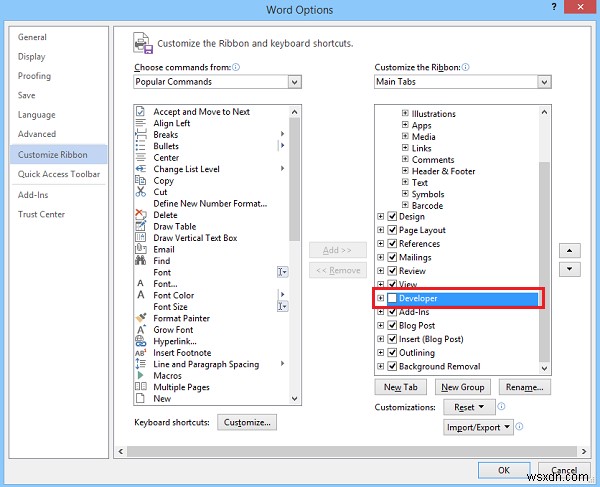The height and width of the screenshot is (487, 600).
Task: Click the Find binoculars icon
Action: point(140,261)
